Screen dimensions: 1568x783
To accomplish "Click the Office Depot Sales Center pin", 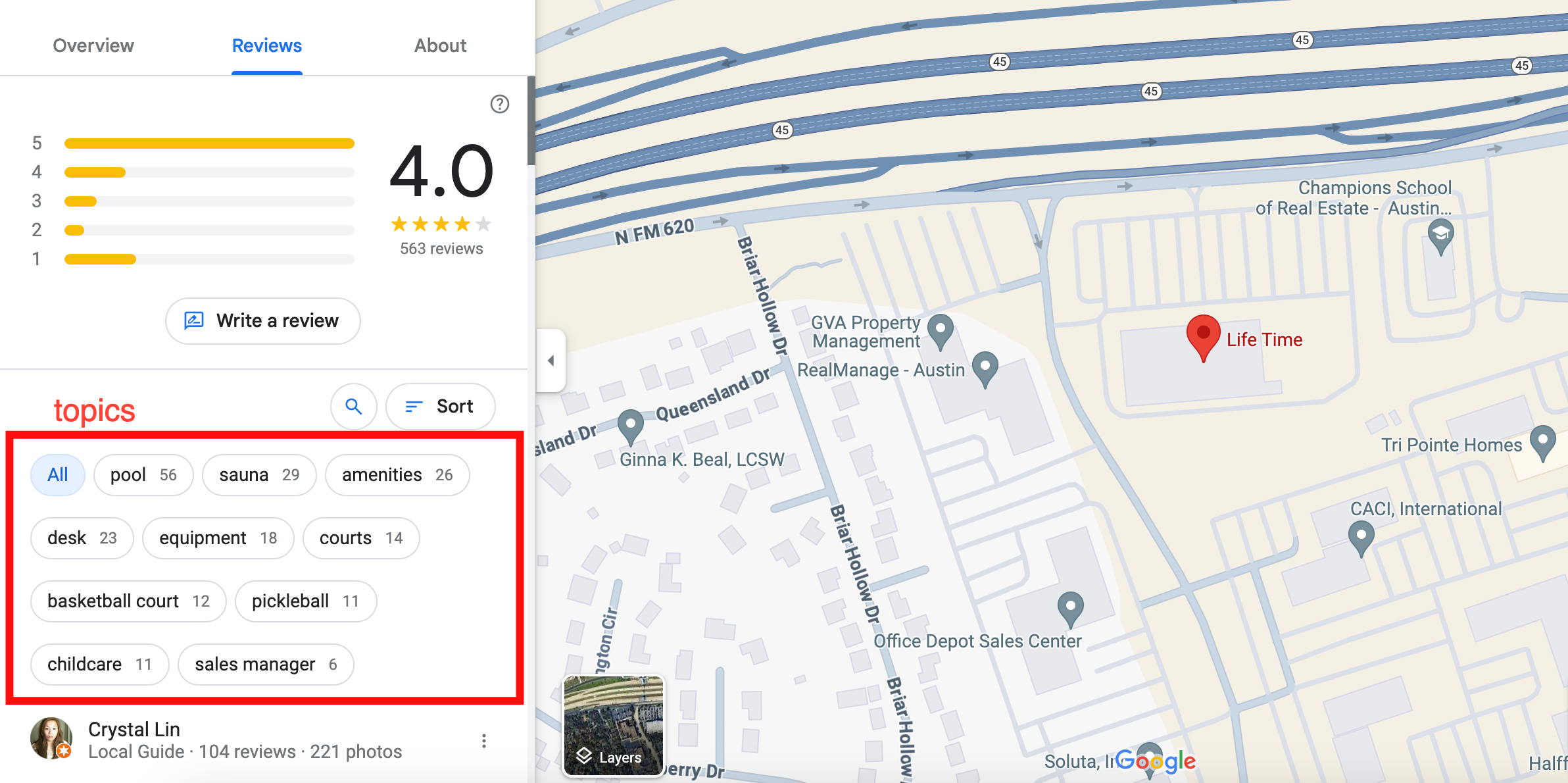I will click(1070, 607).
